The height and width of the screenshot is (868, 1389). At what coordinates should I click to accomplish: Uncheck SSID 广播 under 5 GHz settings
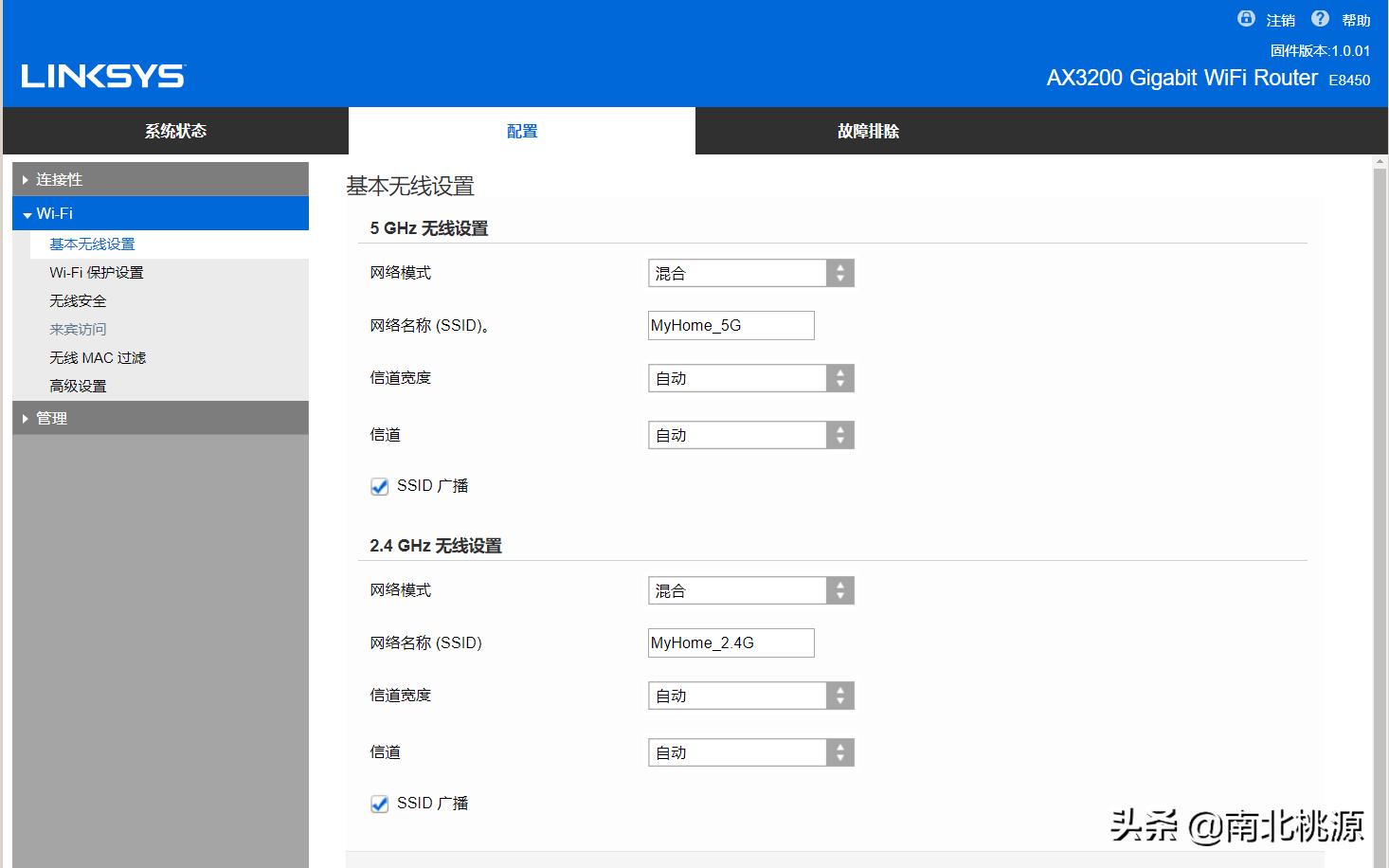tap(379, 486)
